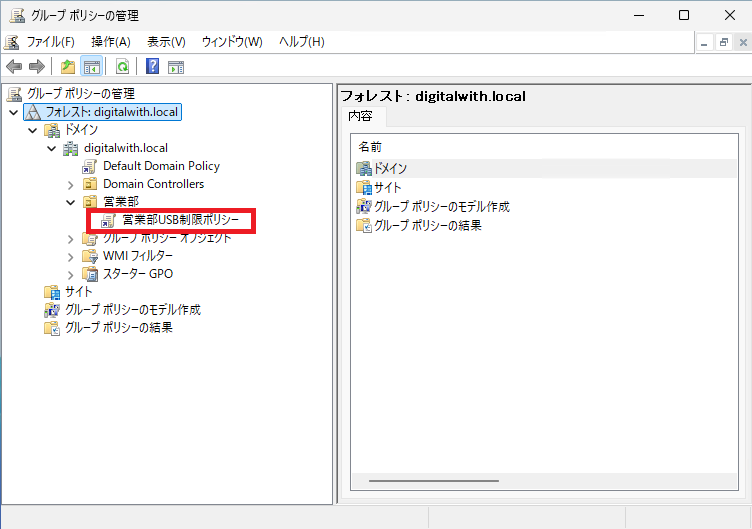Click the horizontal scrollbar in contents pane

click(434, 481)
